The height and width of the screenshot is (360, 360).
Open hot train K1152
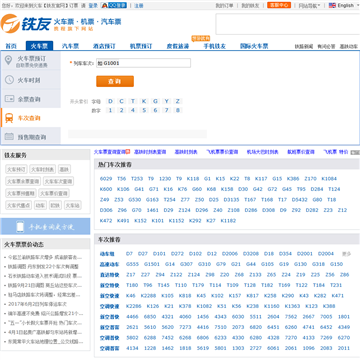click(176, 221)
